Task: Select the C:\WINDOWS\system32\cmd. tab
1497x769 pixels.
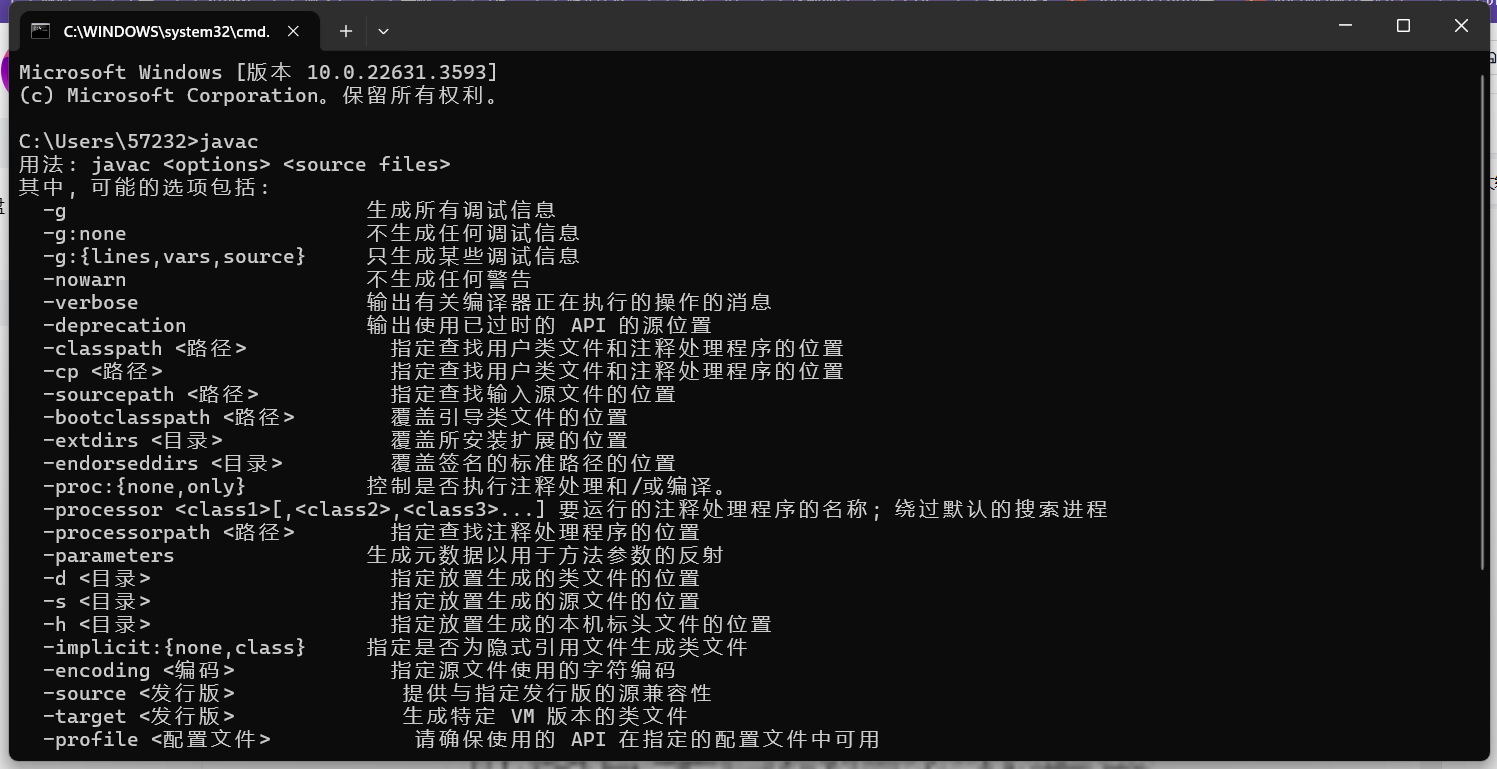Action: 167,31
